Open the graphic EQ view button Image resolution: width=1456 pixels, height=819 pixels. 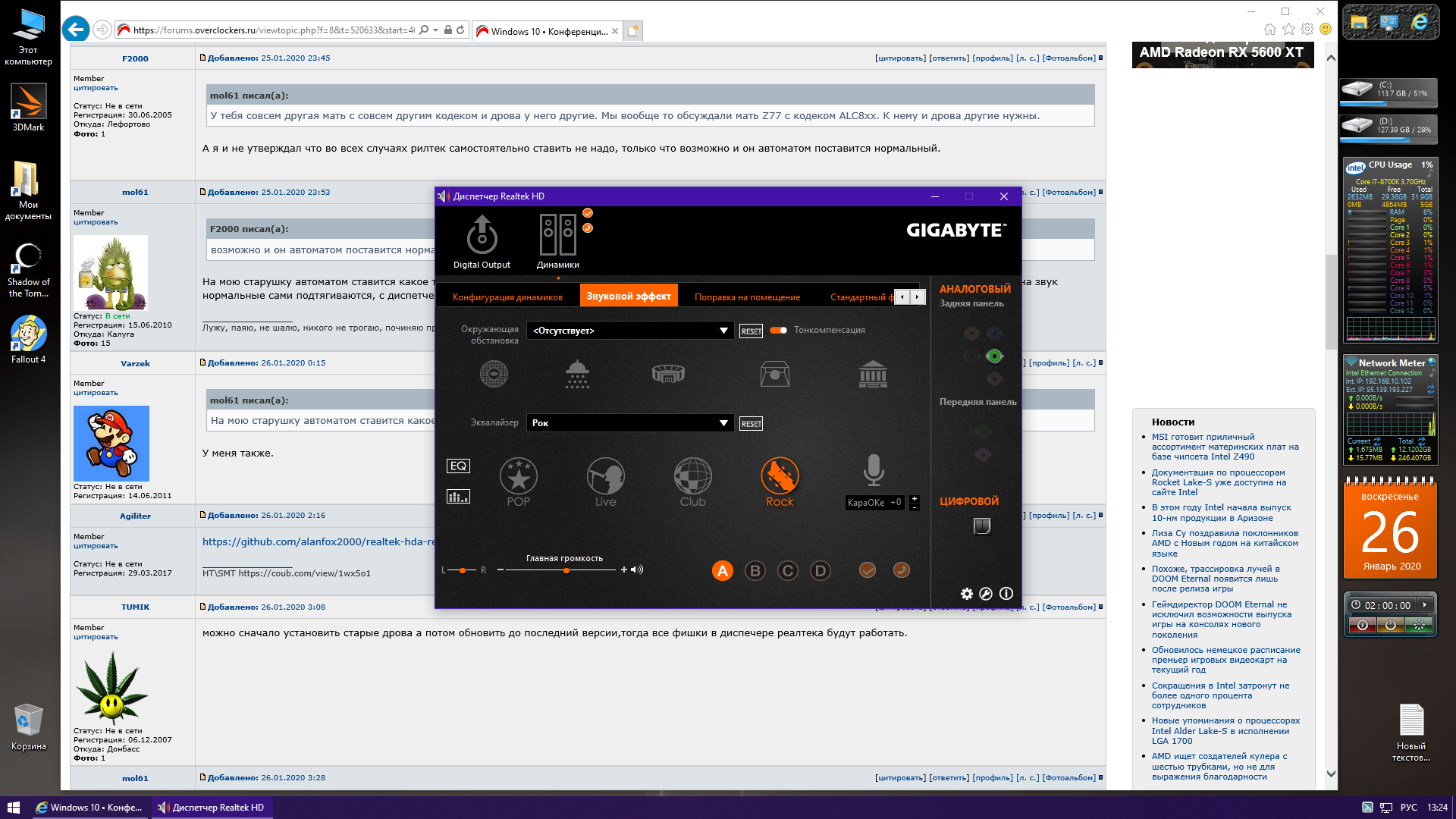(x=458, y=497)
